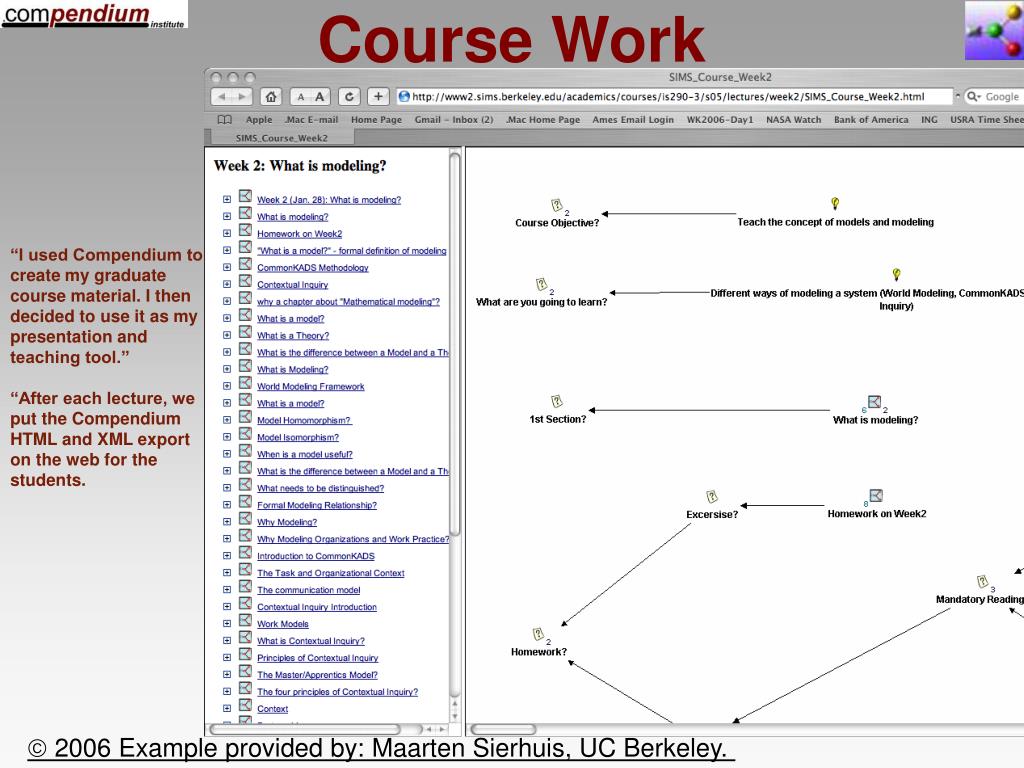Open Formal Modeling Relationship? link

(317, 505)
